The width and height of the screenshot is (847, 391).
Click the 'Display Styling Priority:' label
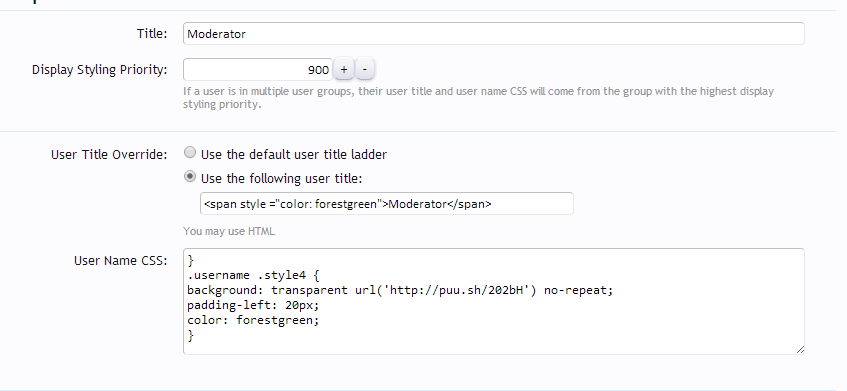pos(99,70)
